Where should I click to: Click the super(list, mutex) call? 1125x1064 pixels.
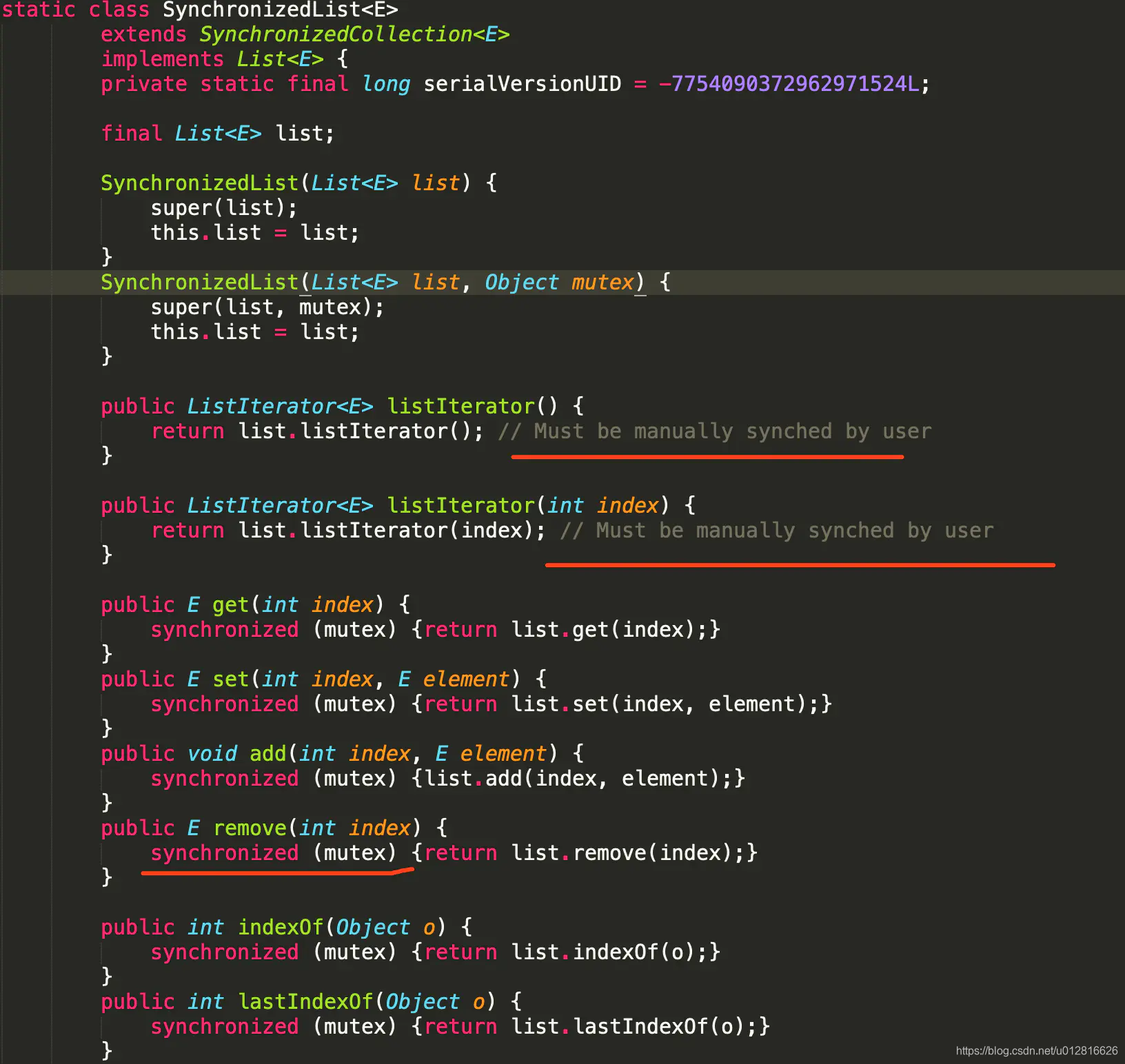pyautogui.click(x=265, y=307)
